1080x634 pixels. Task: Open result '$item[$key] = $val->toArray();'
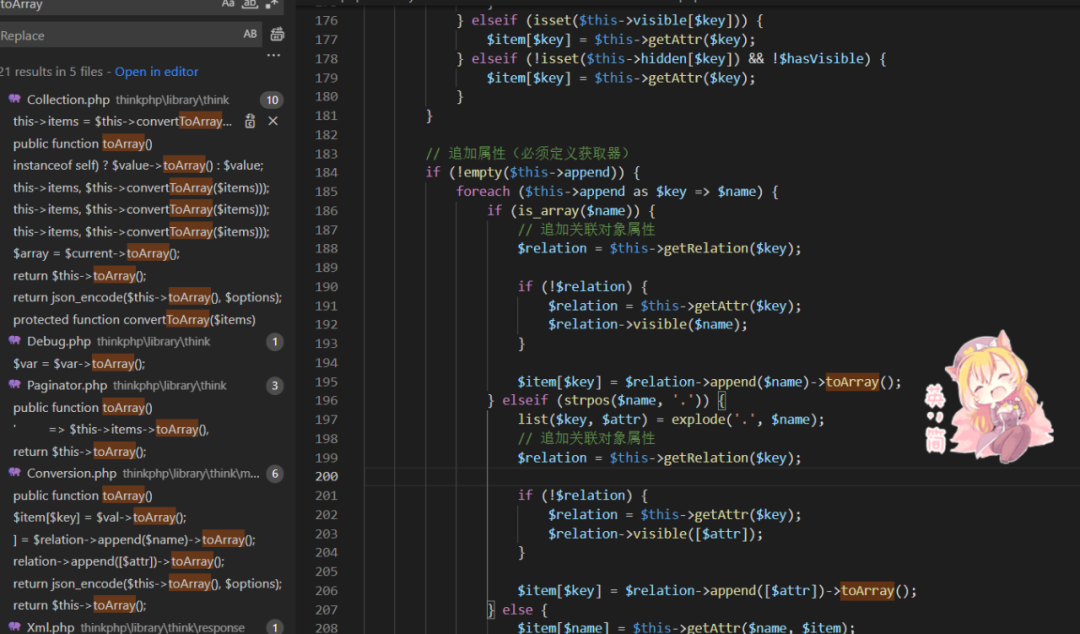(x=100, y=518)
